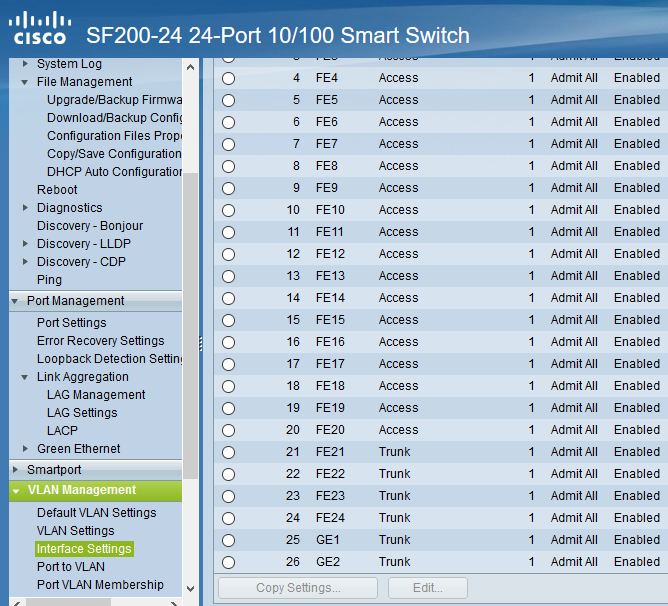Expand the Discovery - CDP node

pos(25,262)
